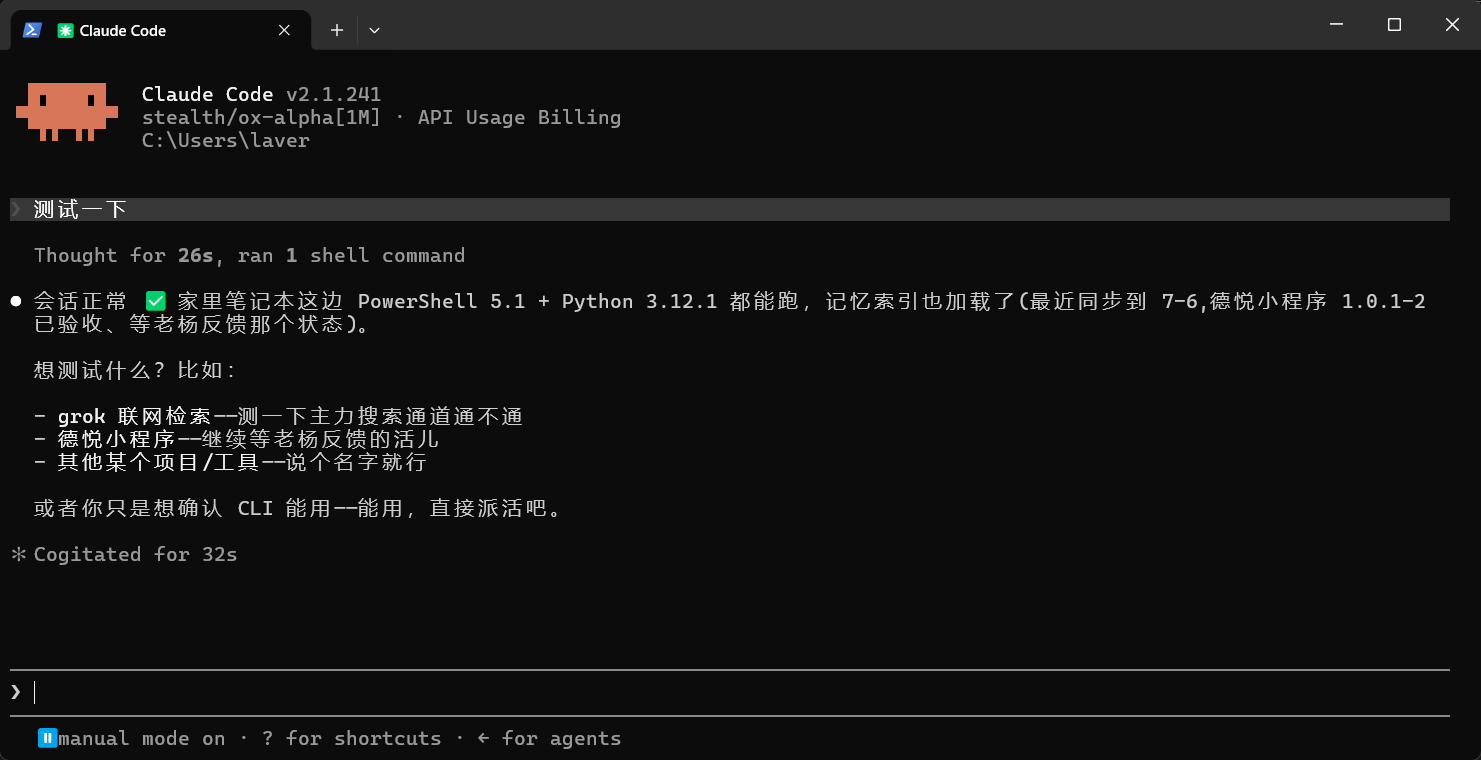The height and width of the screenshot is (760, 1481).
Task: Click the green Claude Code tab icon
Action: 65,31
